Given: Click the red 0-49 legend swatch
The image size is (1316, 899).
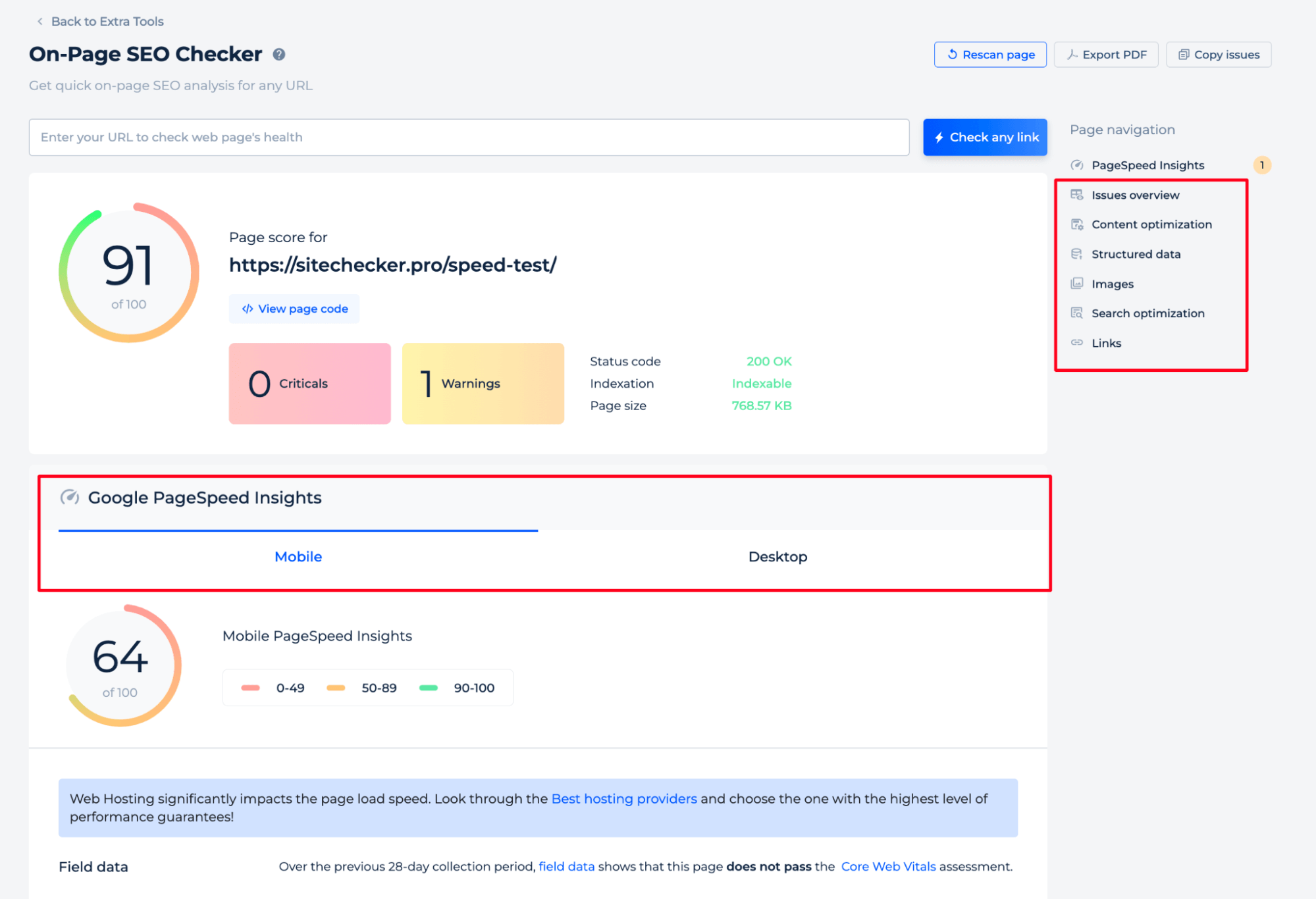Looking at the screenshot, I should 250,688.
